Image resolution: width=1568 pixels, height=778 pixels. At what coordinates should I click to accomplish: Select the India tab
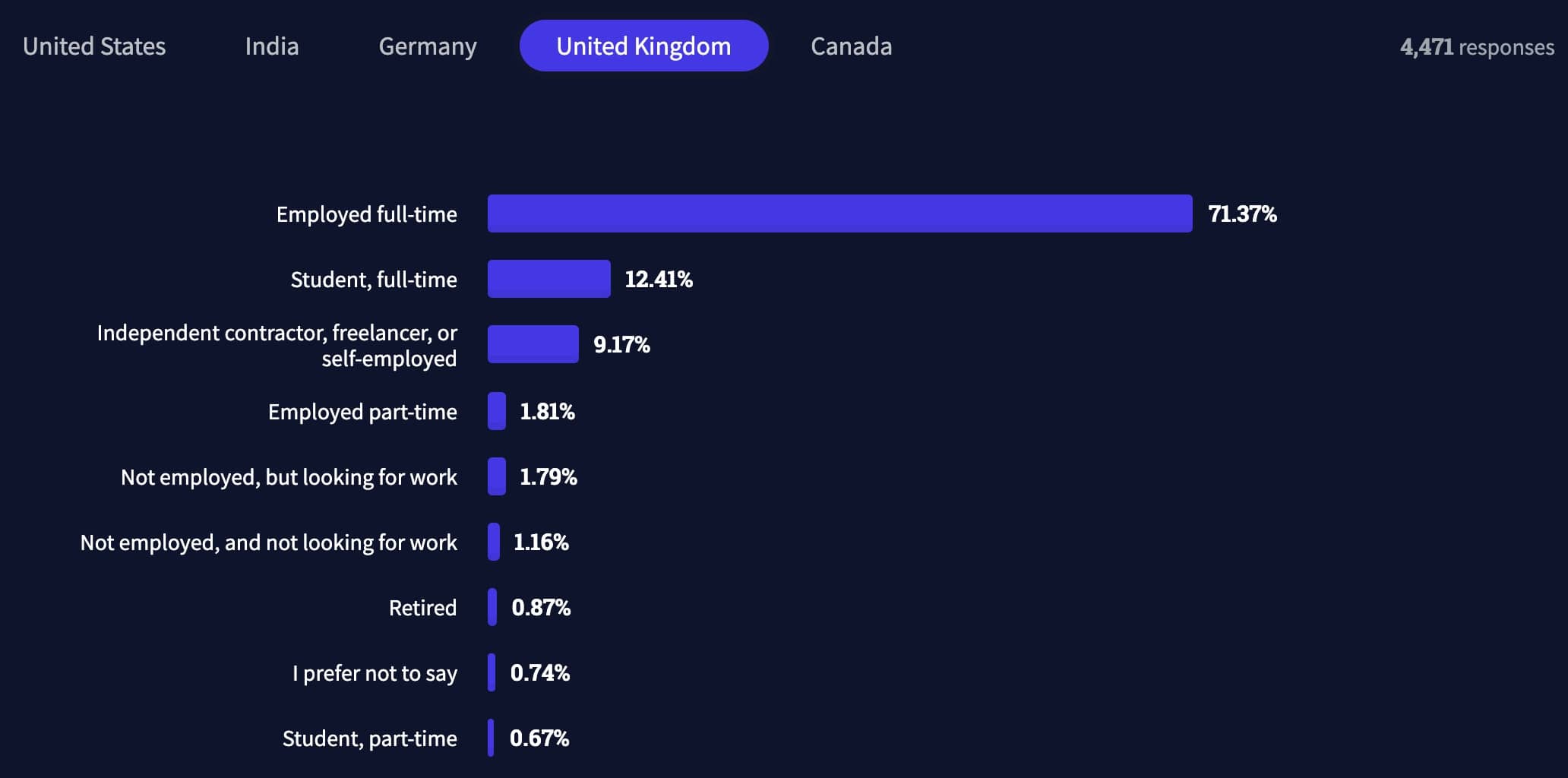click(x=271, y=46)
